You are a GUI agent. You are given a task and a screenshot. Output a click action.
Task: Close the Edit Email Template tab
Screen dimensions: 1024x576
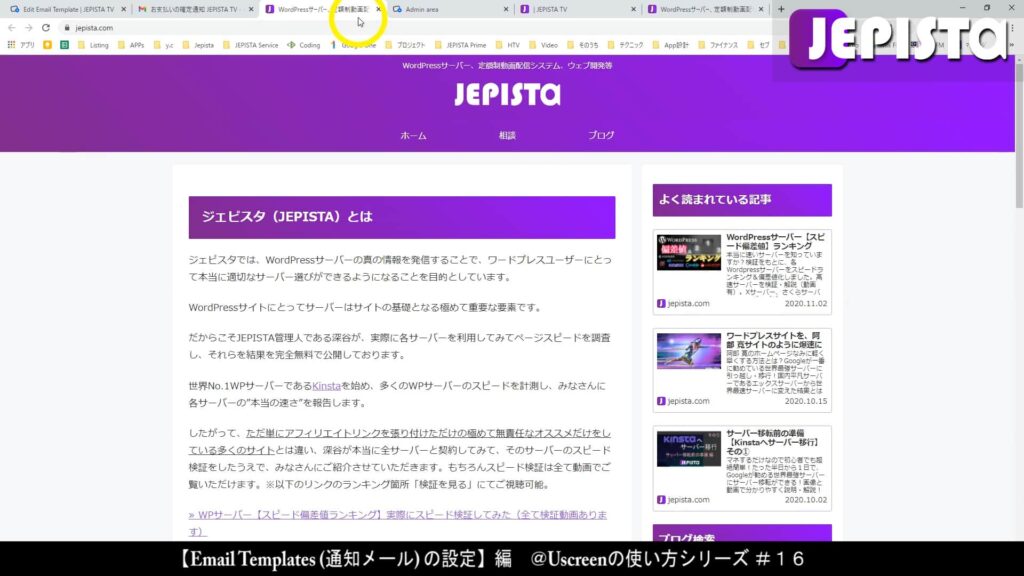(x=123, y=9)
